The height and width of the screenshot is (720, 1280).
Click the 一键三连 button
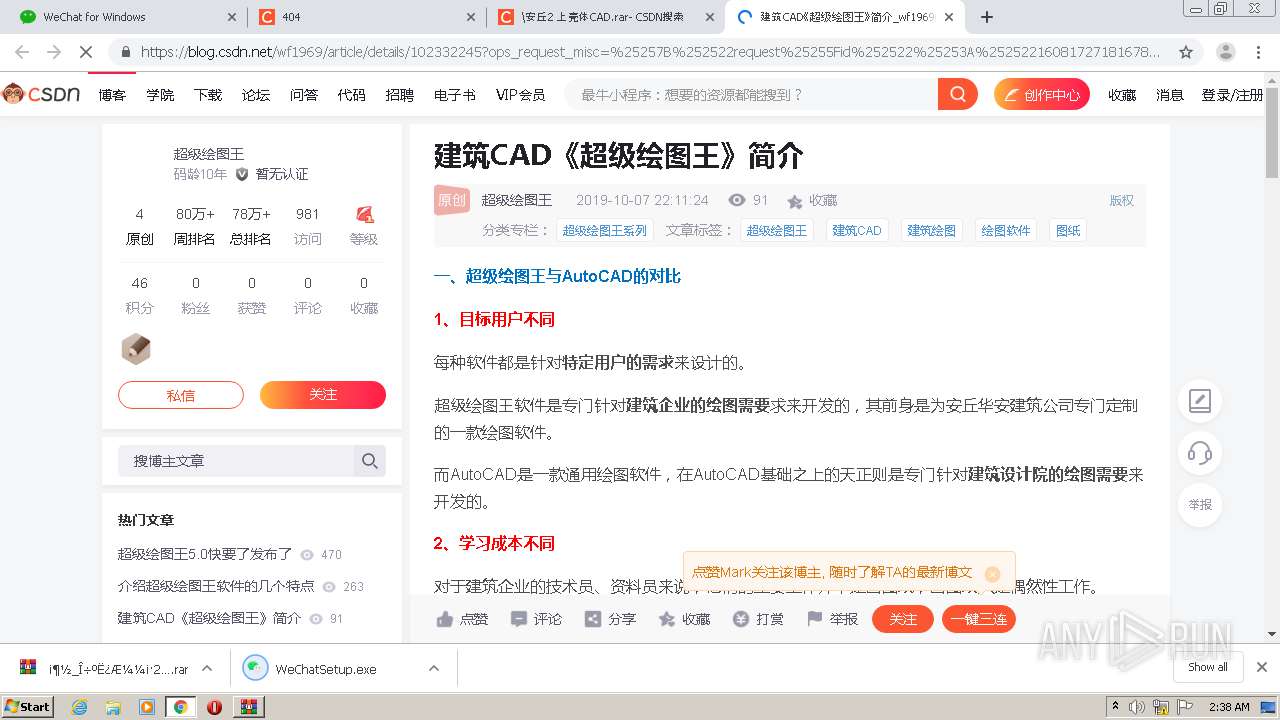(x=979, y=619)
